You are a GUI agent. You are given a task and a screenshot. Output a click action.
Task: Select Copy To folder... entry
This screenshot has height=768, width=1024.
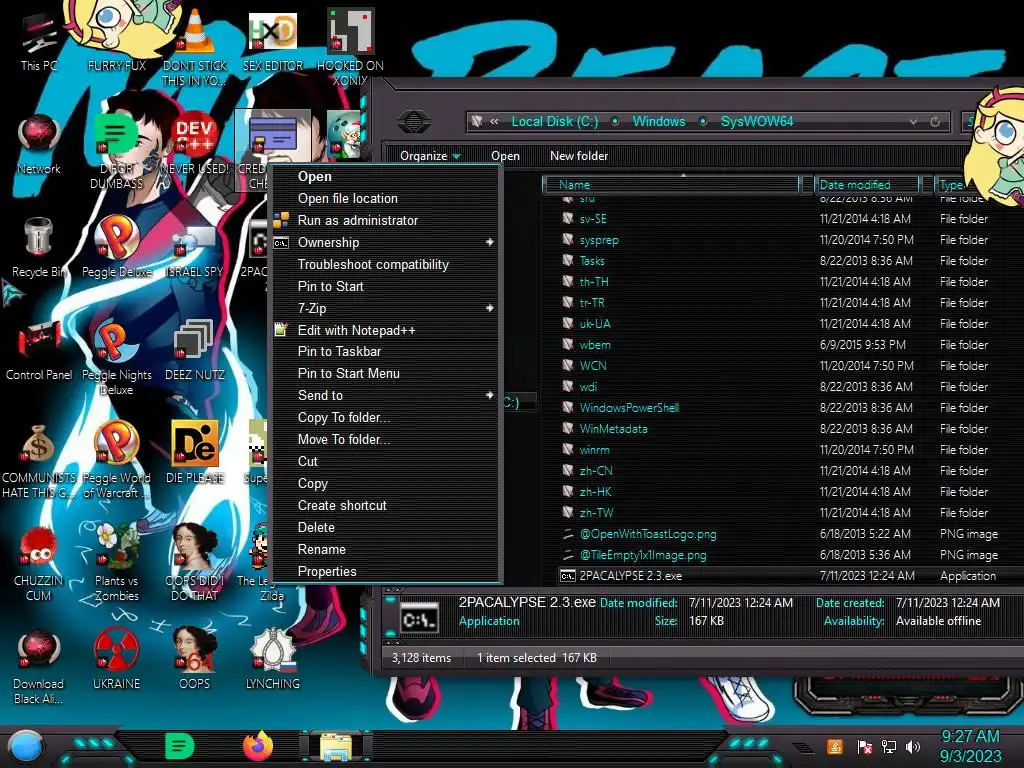tap(387, 417)
